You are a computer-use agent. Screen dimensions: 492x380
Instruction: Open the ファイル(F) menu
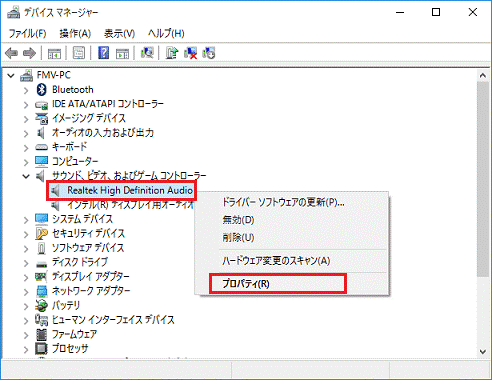[27, 33]
